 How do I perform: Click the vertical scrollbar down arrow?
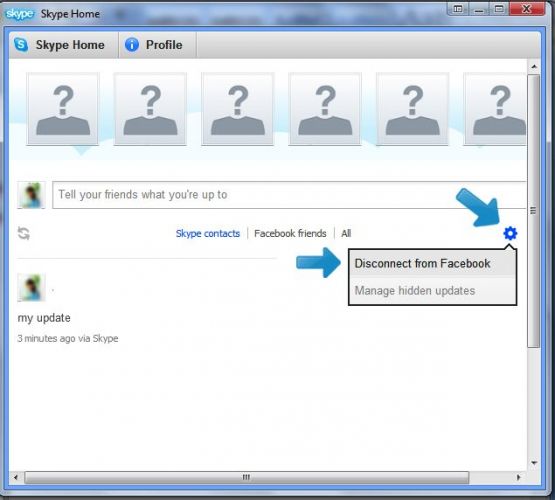534,462
